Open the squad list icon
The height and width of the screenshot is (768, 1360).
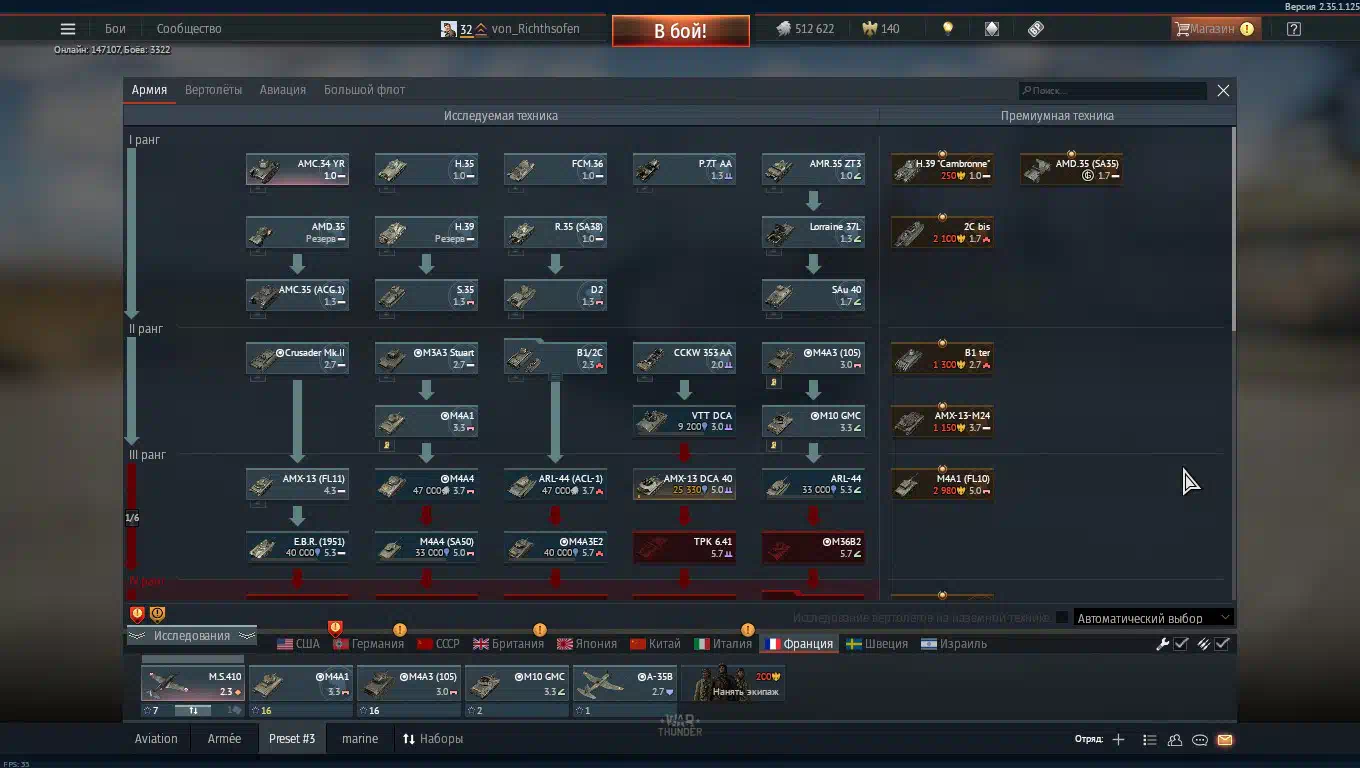point(1149,740)
